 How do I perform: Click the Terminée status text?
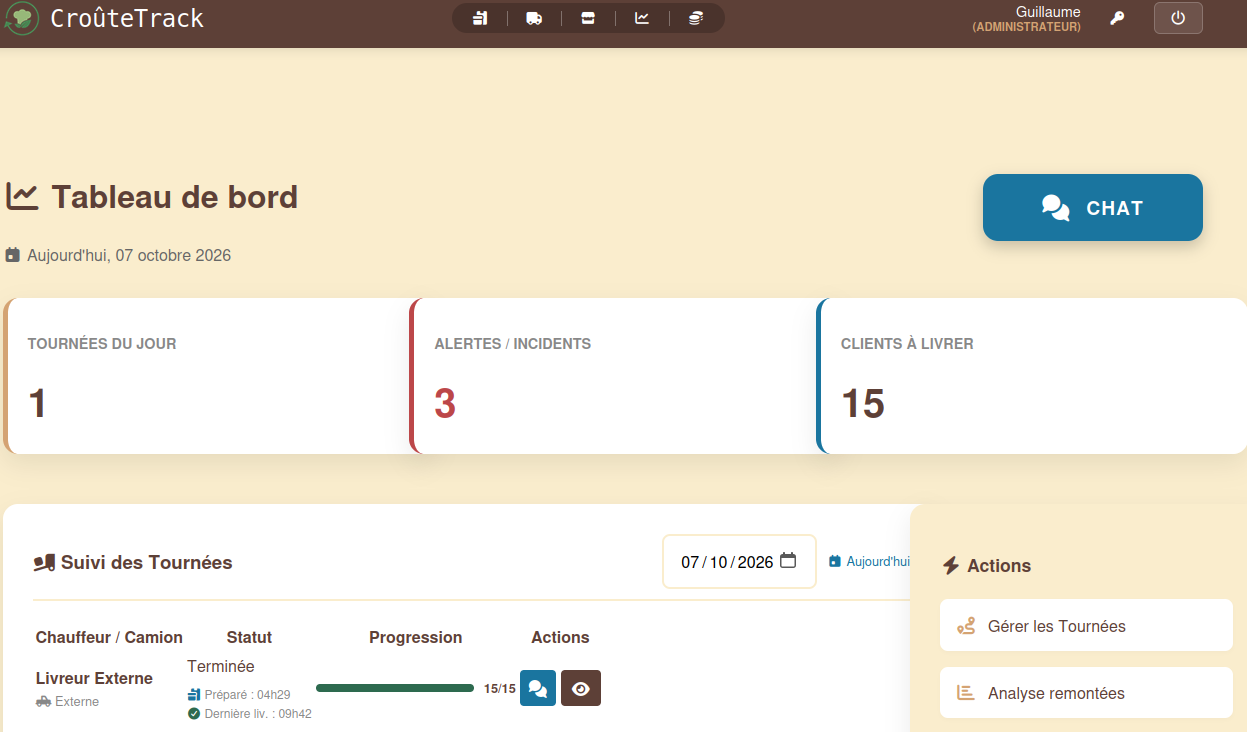pyautogui.click(x=221, y=666)
